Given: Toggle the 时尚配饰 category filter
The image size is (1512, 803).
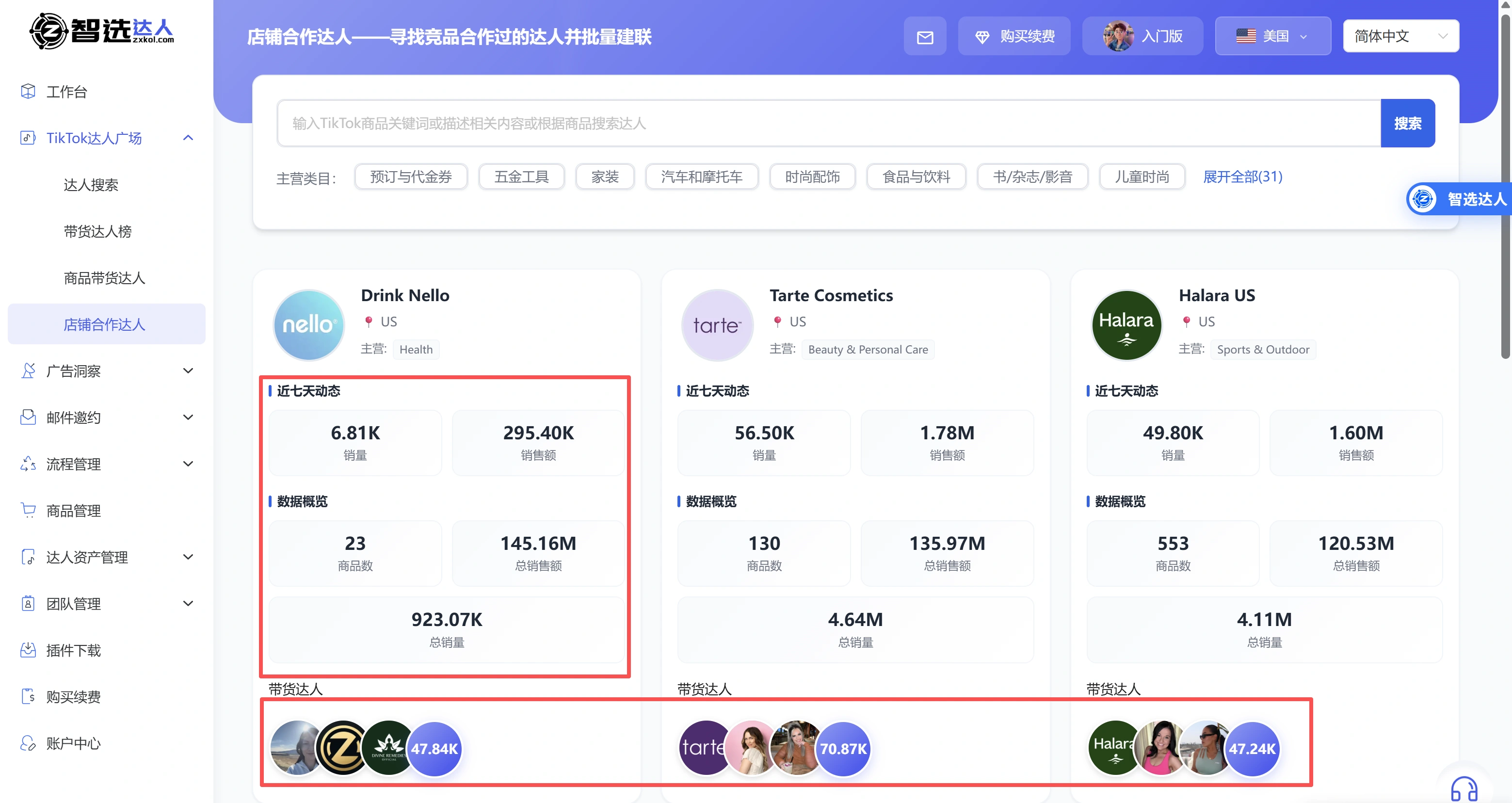Looking at the screenshot, I should point(812,177).
